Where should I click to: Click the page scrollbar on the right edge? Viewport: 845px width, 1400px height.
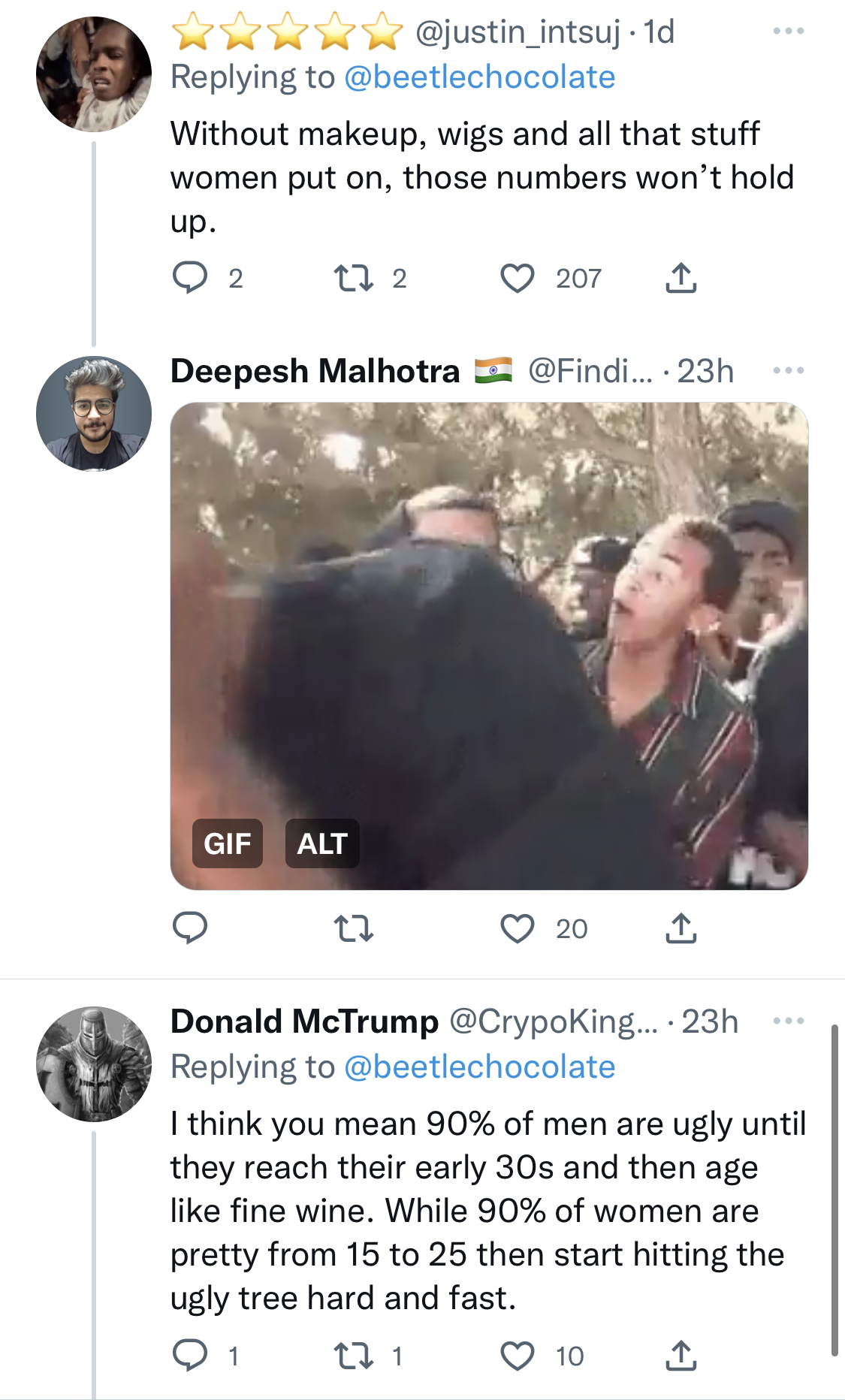pyautogui.click(x=834, y=1189)
